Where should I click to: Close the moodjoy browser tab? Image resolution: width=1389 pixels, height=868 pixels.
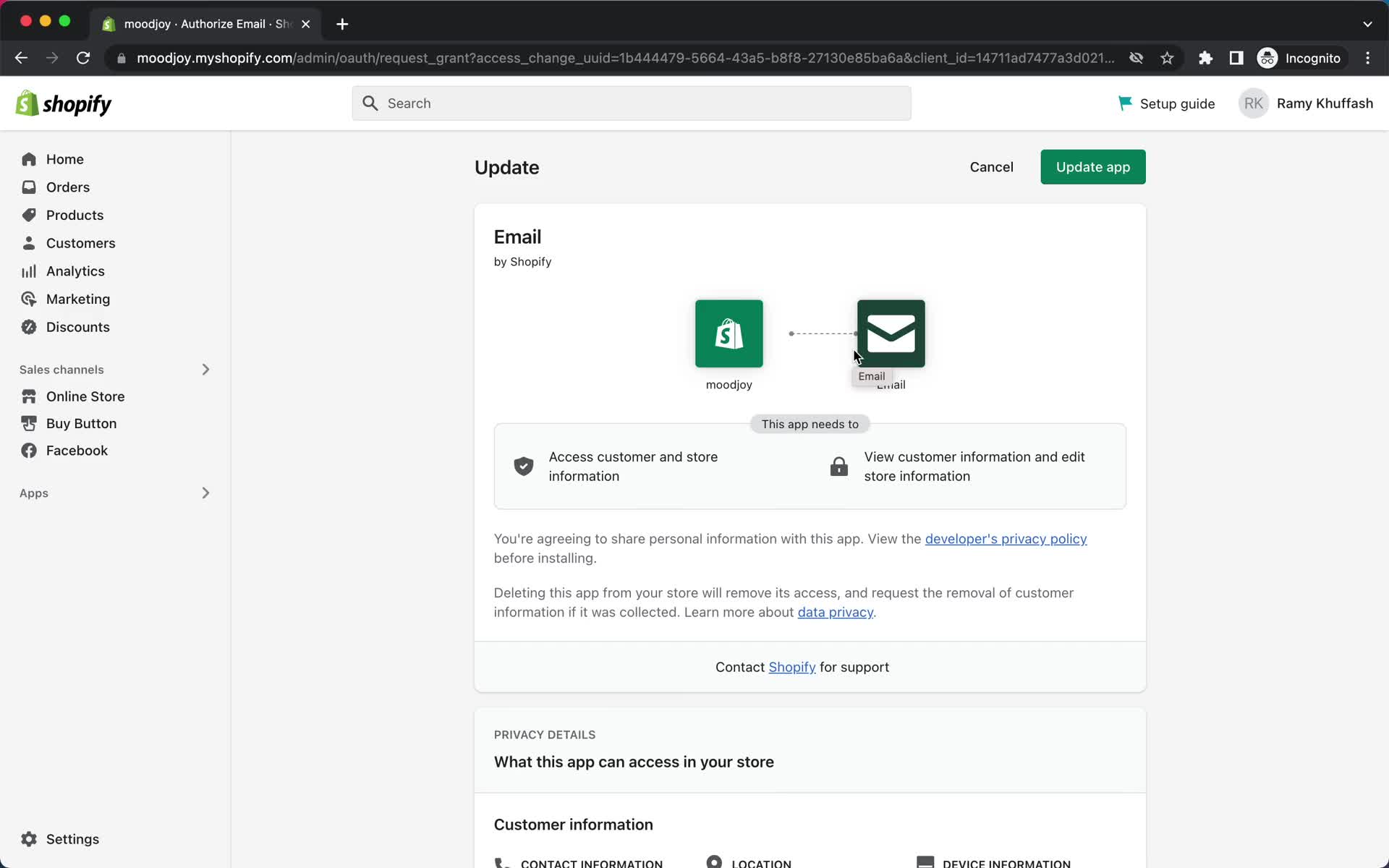pos(306,24)
